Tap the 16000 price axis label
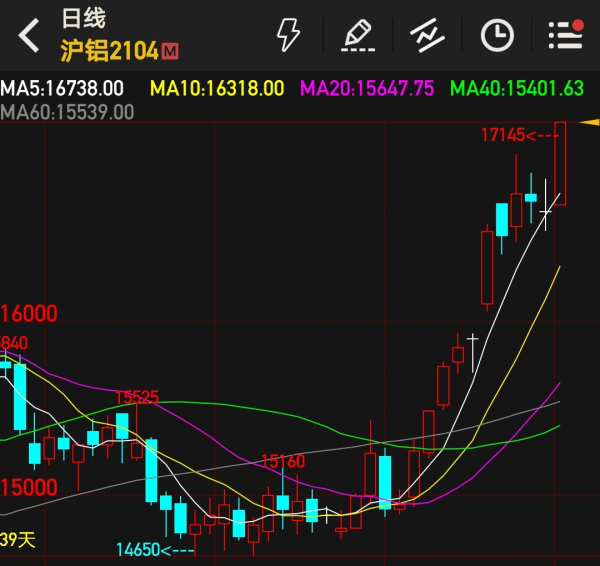This screenshot has width=600, height=566. coord(29,313)
